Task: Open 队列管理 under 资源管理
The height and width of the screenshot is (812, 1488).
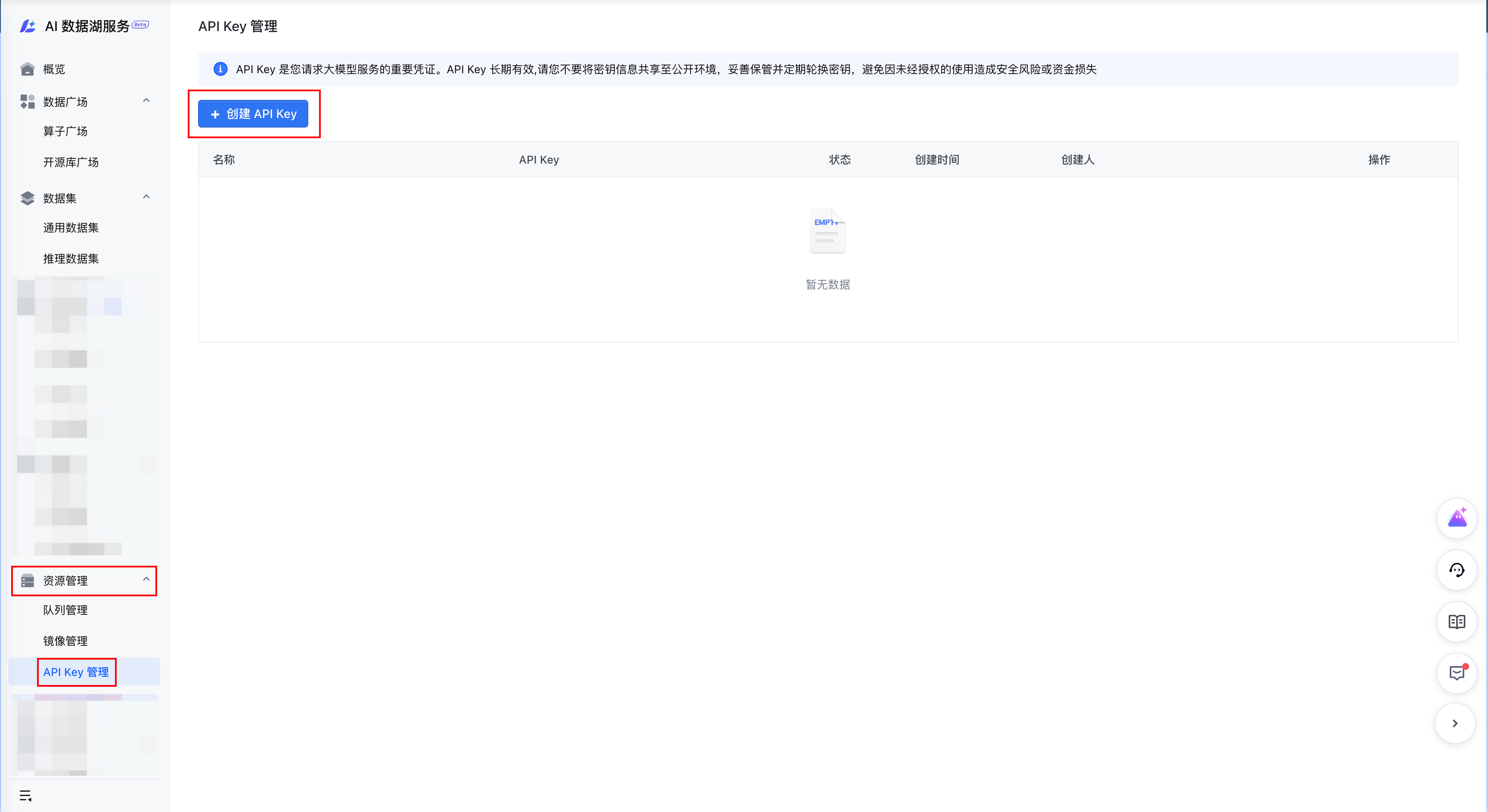Action: (x=65, y=610)
